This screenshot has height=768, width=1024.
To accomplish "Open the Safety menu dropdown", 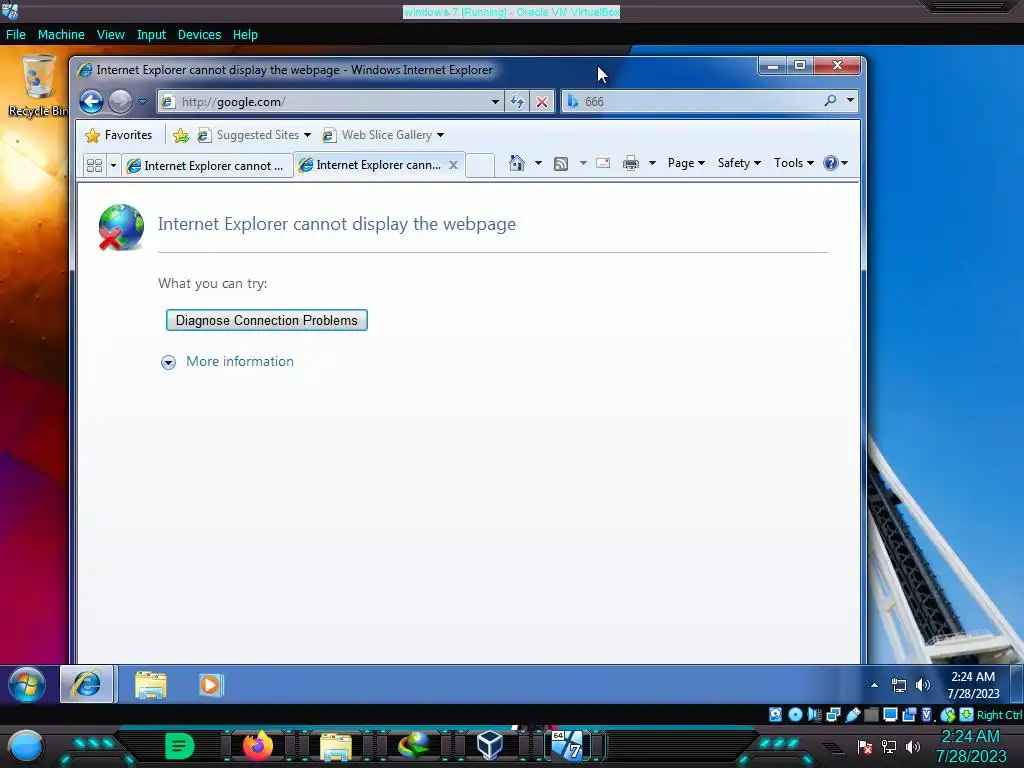I will (739, 163).
